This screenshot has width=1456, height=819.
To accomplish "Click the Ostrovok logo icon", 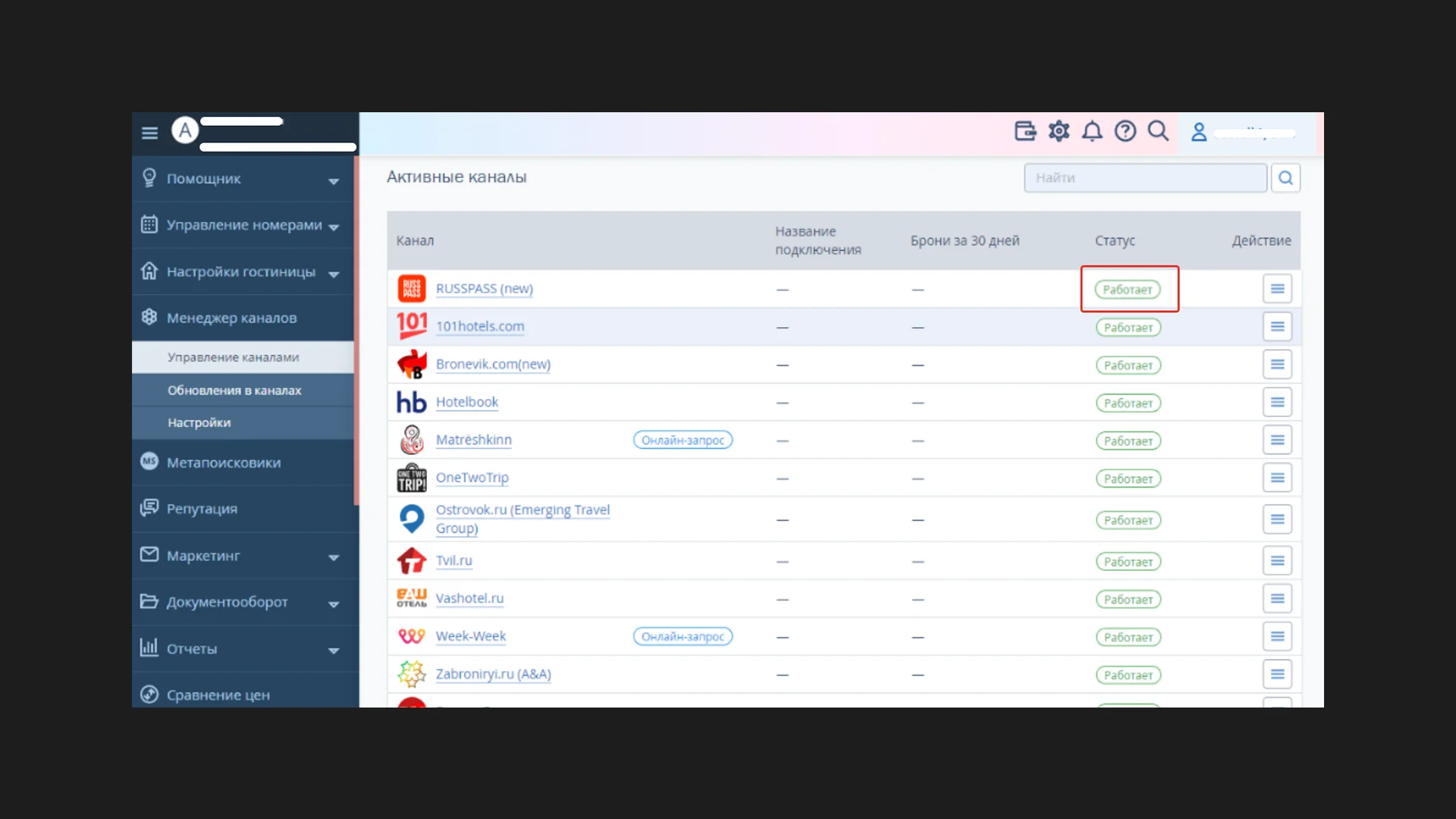I will 412,519.
